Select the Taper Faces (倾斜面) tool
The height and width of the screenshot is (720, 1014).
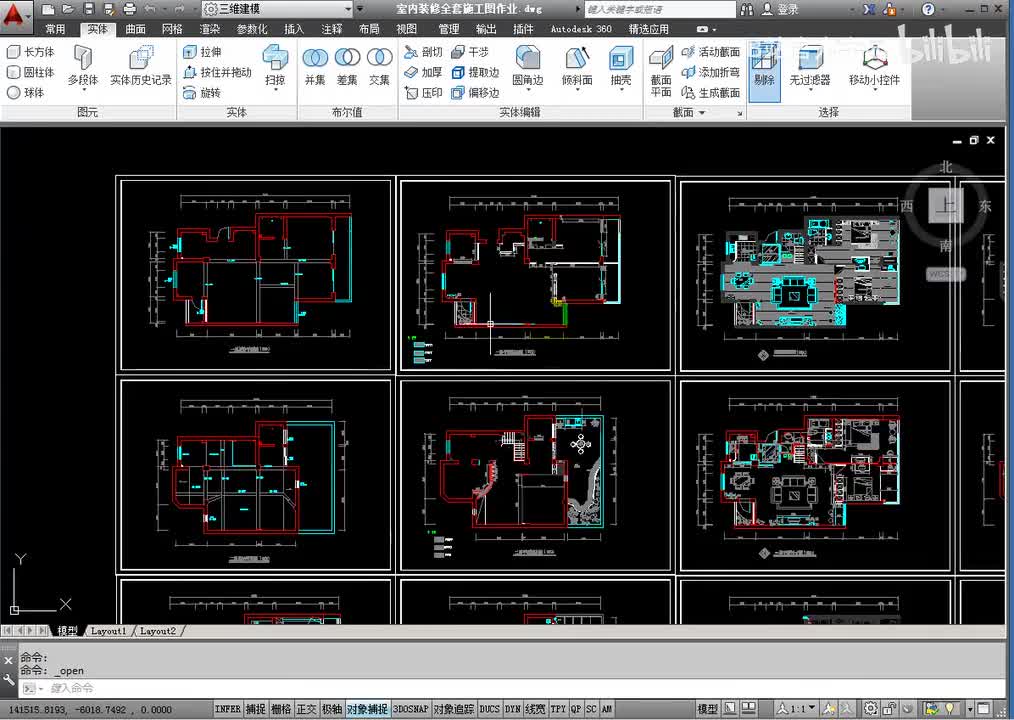[x=577, y=66]
